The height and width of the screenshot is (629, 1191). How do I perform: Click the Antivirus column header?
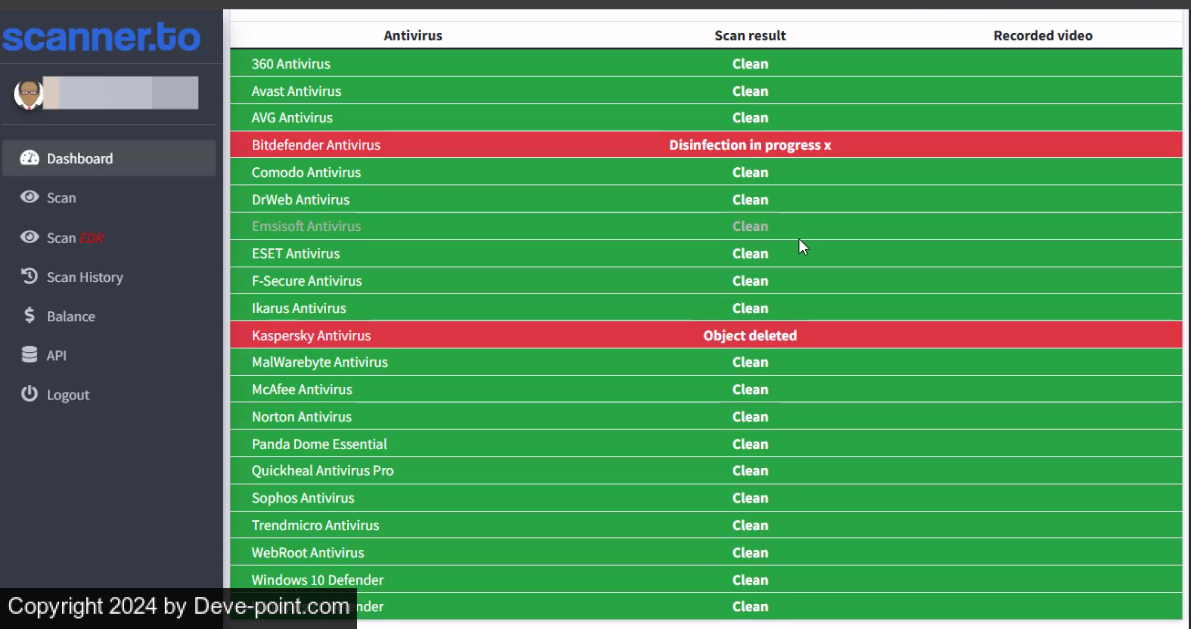click(x=412, y=35)
